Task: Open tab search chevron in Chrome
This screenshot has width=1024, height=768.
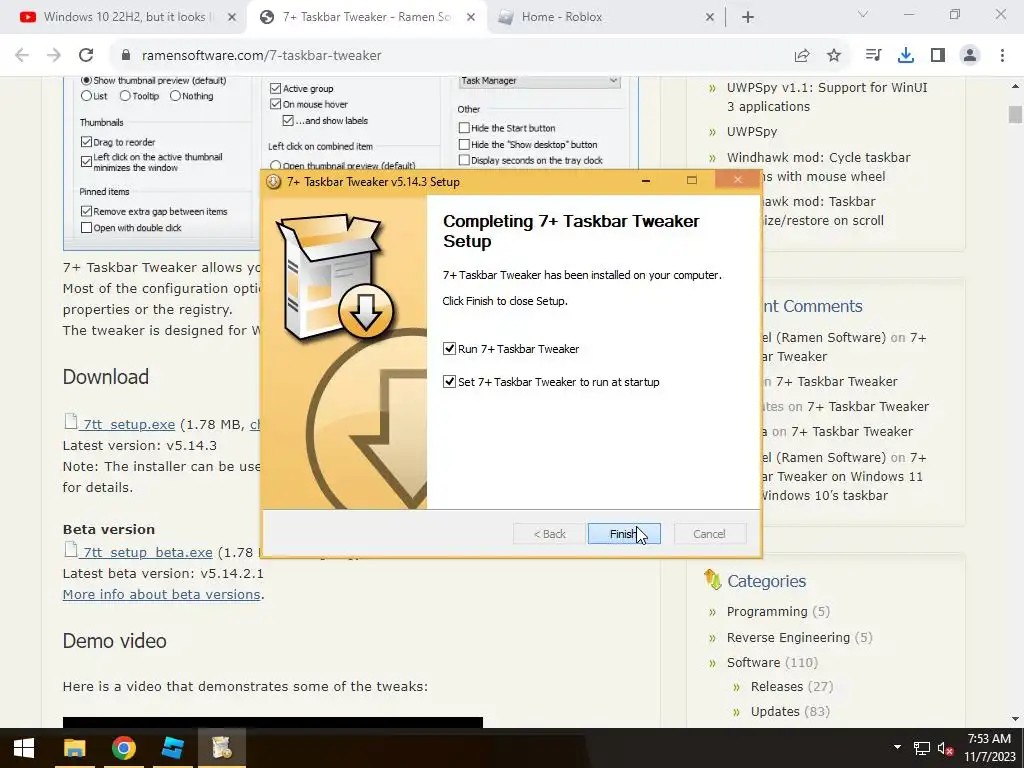Action: (863, 14)
